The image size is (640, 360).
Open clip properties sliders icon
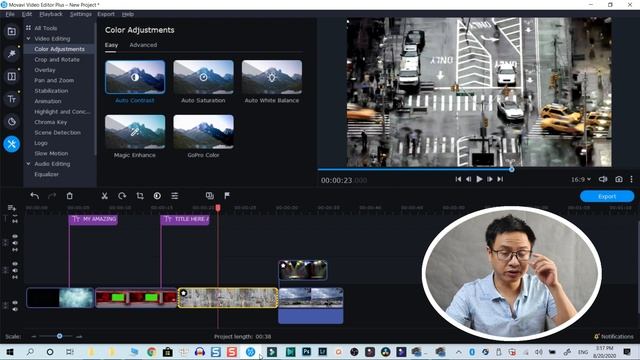click(x=175, y=196)
